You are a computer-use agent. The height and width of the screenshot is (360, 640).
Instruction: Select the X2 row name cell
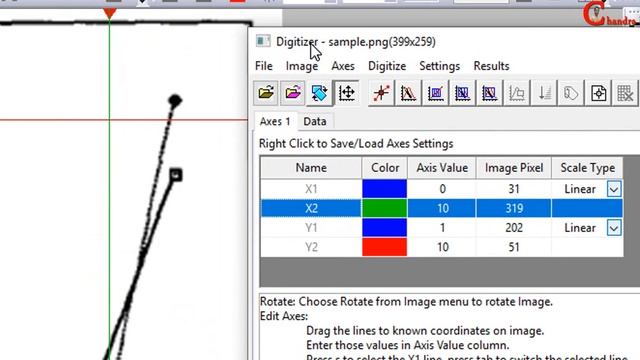311,209
